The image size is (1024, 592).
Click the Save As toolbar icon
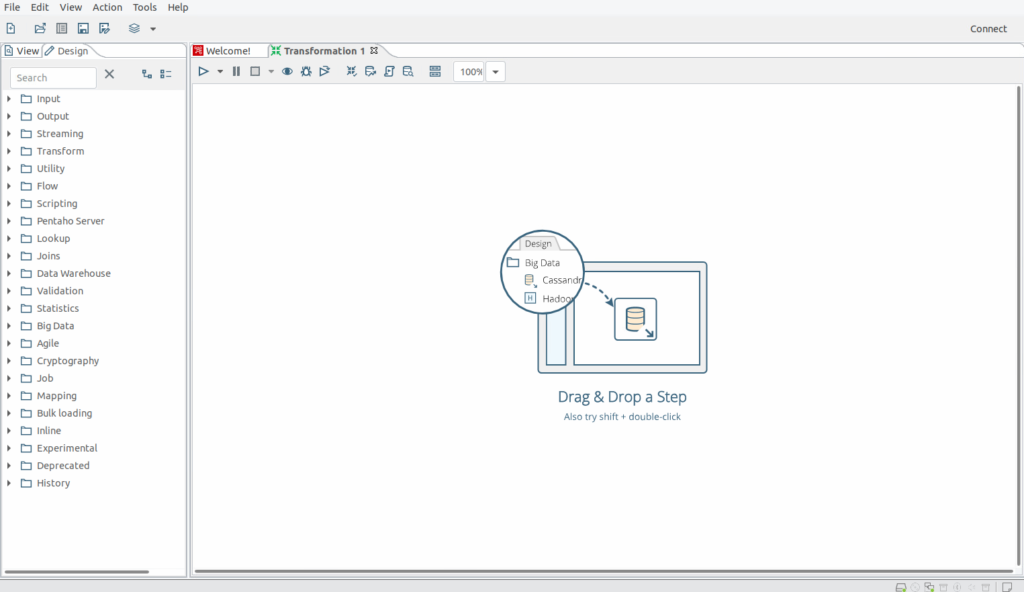click(104, 28)
